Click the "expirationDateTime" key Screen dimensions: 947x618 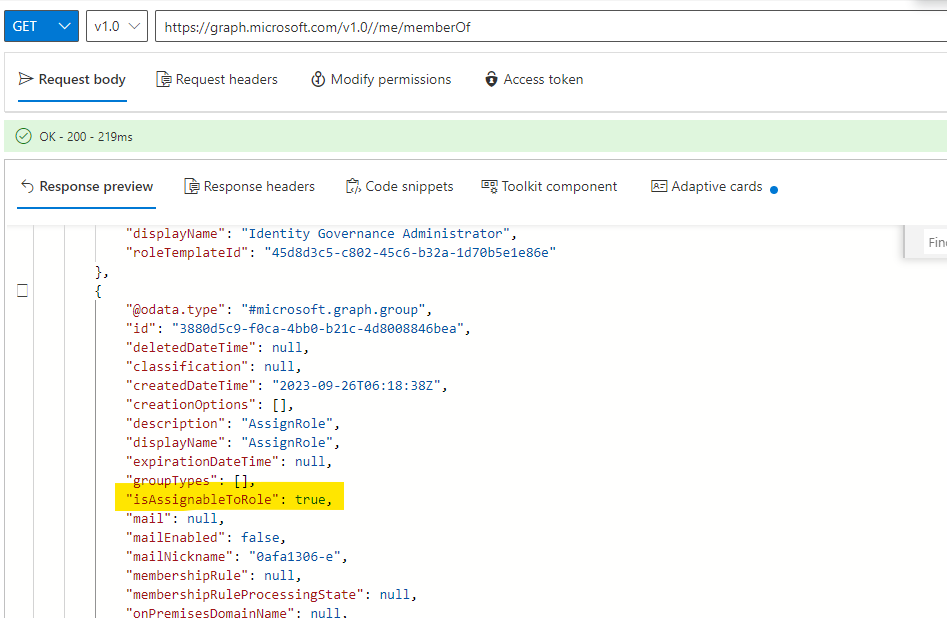(x=202, y=462)
